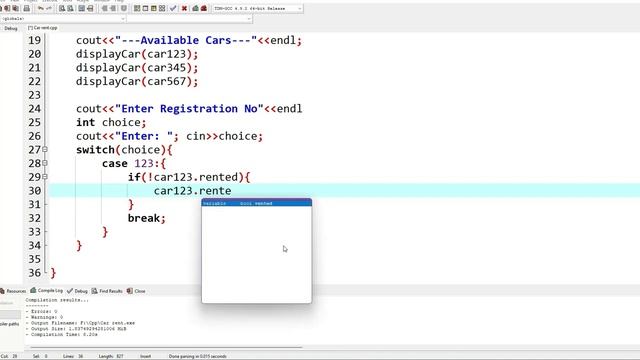
Task: Click 'cin>>choice;' on line 26
Action: (224, 136)
